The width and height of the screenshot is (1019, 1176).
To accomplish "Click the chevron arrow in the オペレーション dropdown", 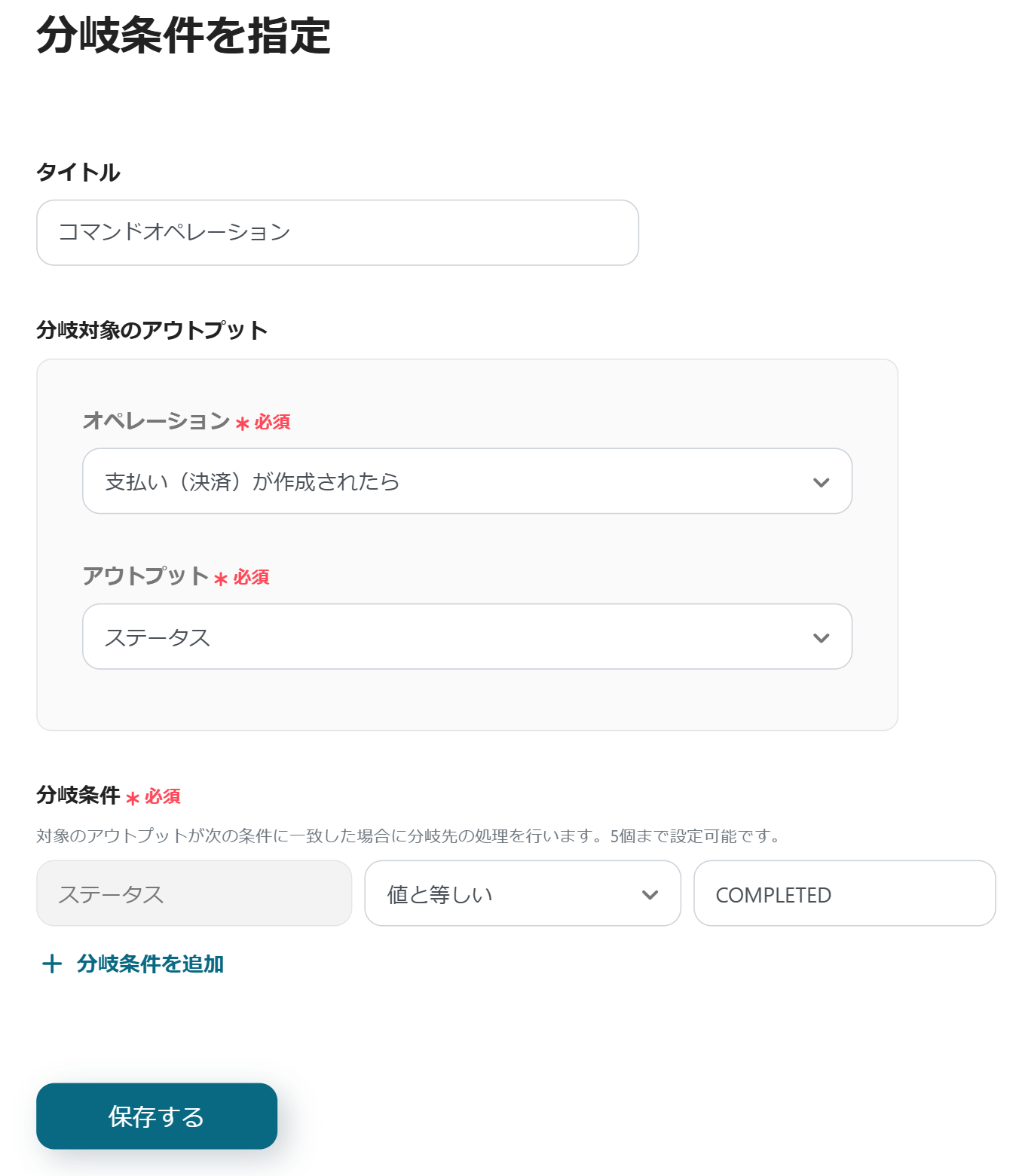I will pyautogui.click(x=821, y=482).
